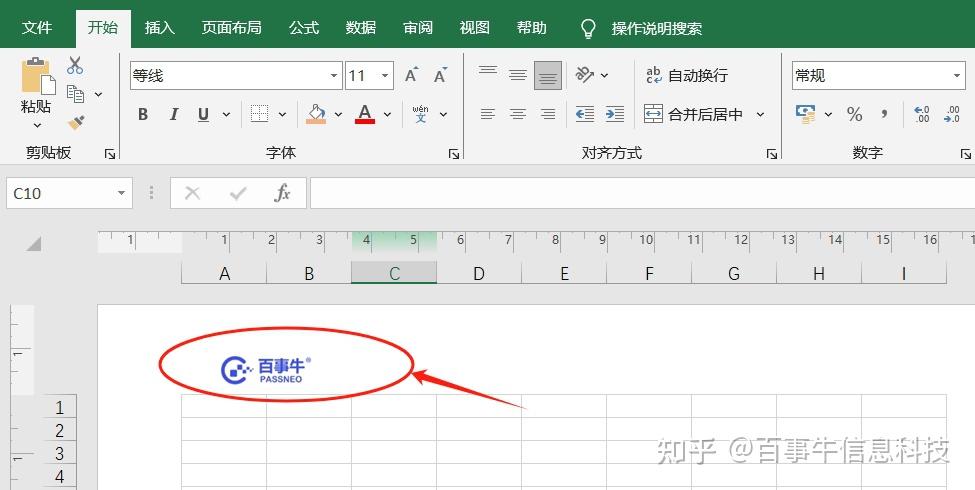Click the formula bar input

642,193
